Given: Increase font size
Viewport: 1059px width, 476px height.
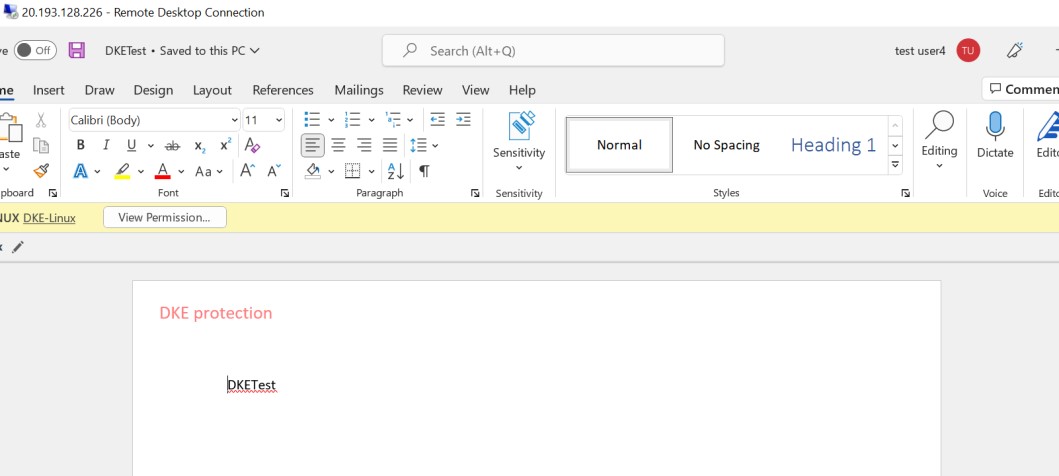Looking at the screenshot, I should point(247,171).
